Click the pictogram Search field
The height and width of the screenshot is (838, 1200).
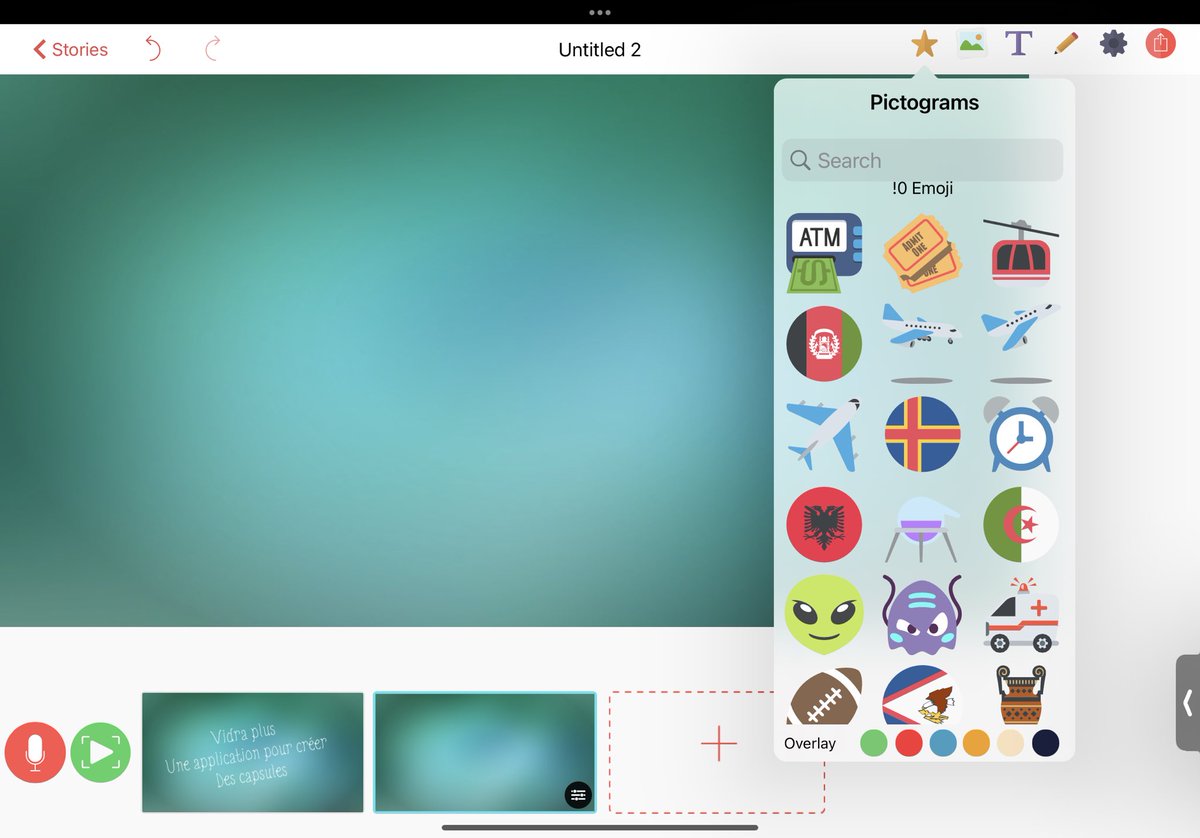(x=922, y=160)
